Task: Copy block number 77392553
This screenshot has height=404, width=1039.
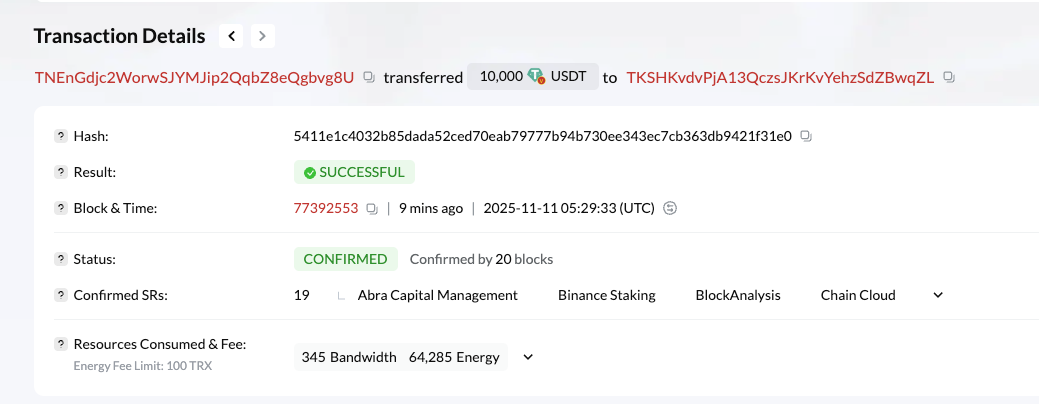Action: point(372,209)
